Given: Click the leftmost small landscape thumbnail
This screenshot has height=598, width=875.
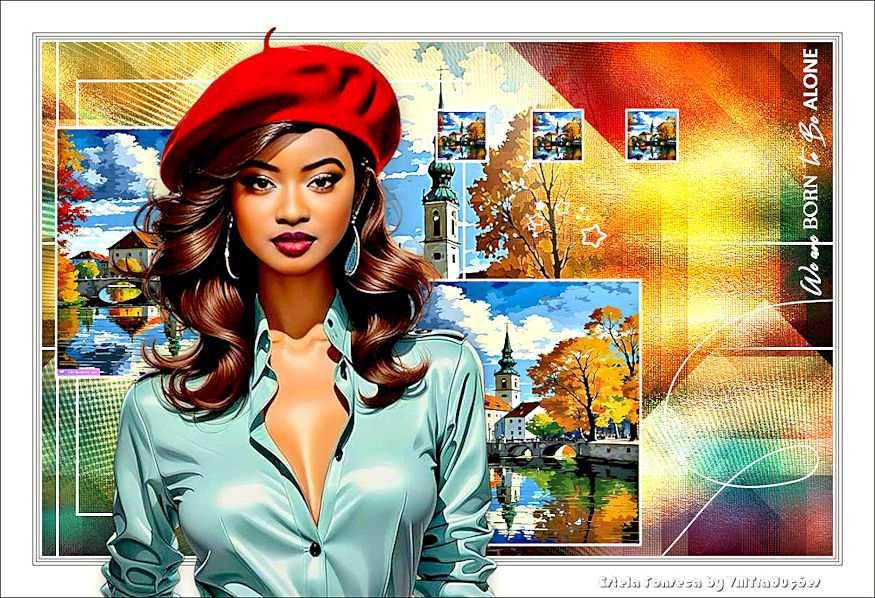Looking at the screenshot, I should (x=462, y=135).
